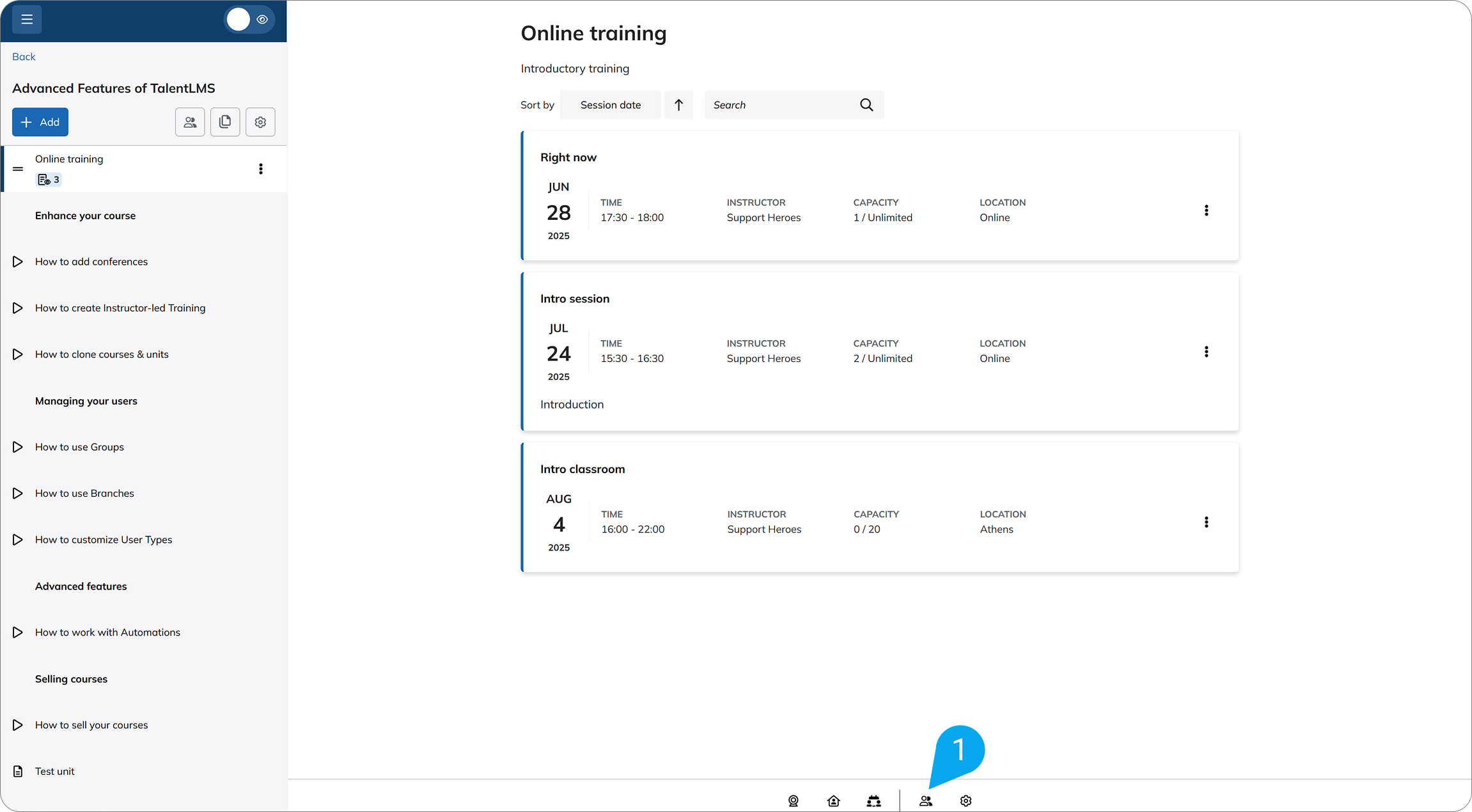The image size is (1472, 812).
Task: Click play icon beside How to use Groups
Action: coord(18,447)
